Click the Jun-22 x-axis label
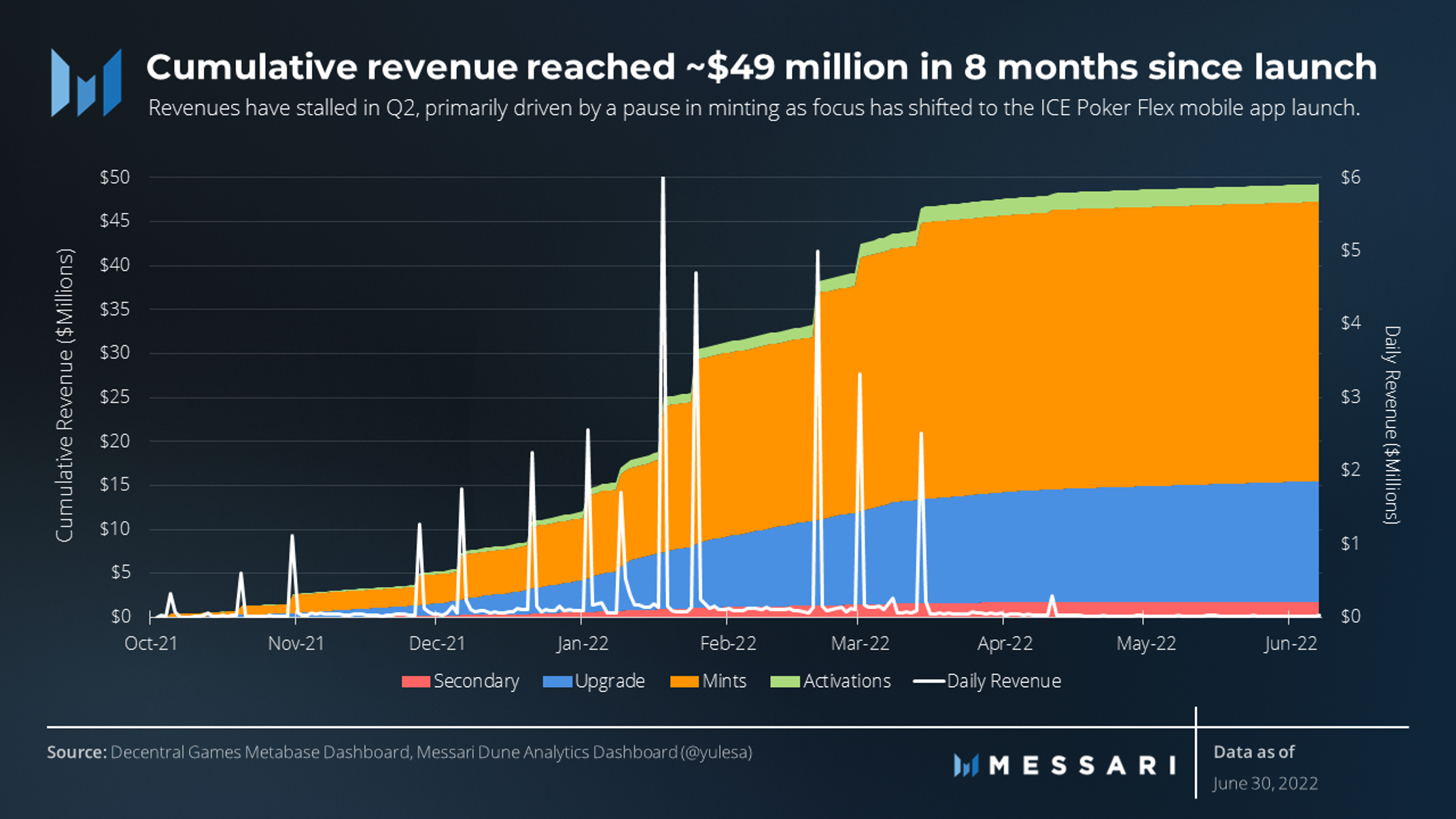The image size is (1456, 819). pos(1290,643)
